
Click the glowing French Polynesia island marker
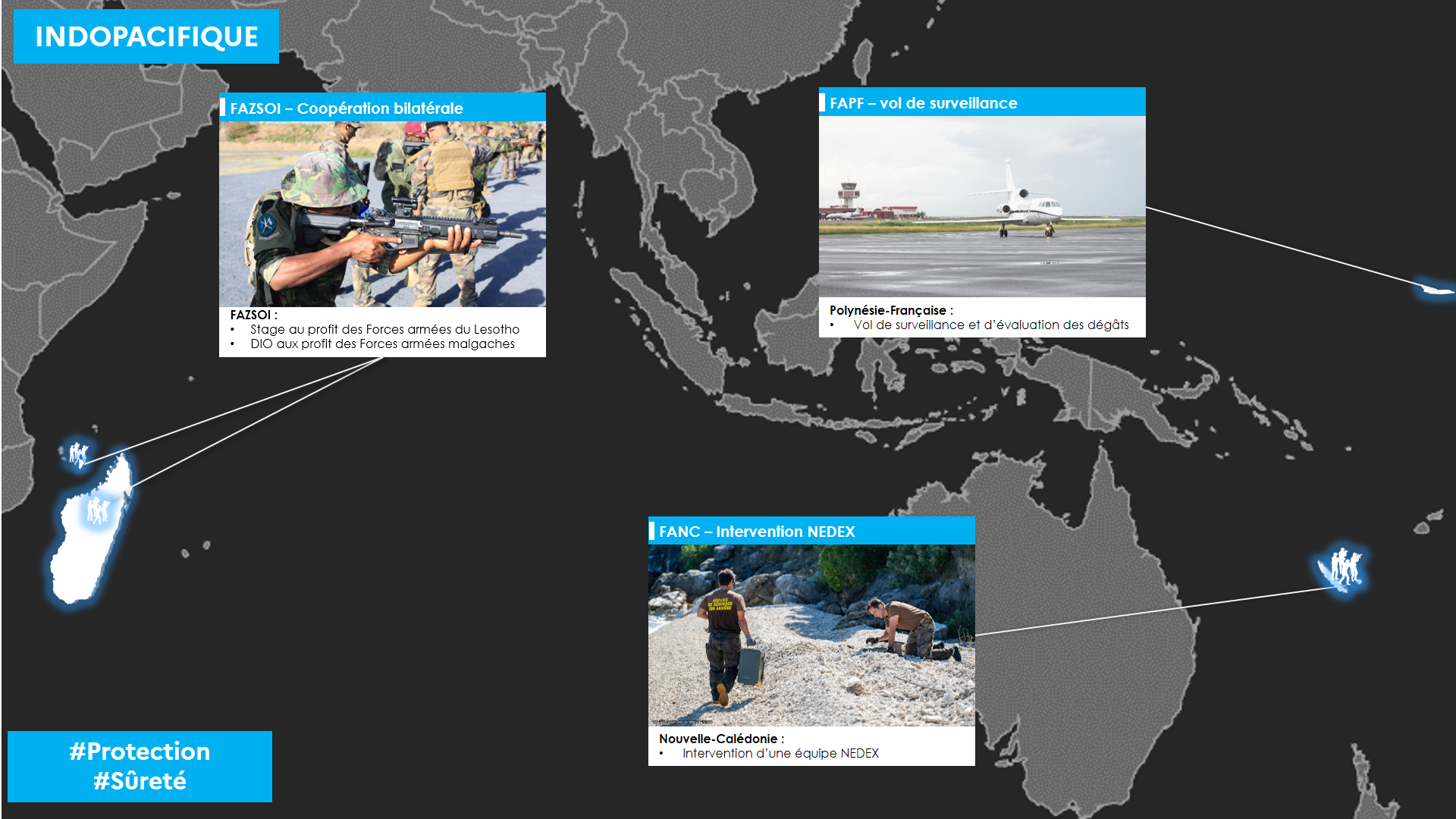click(1436, 289)
